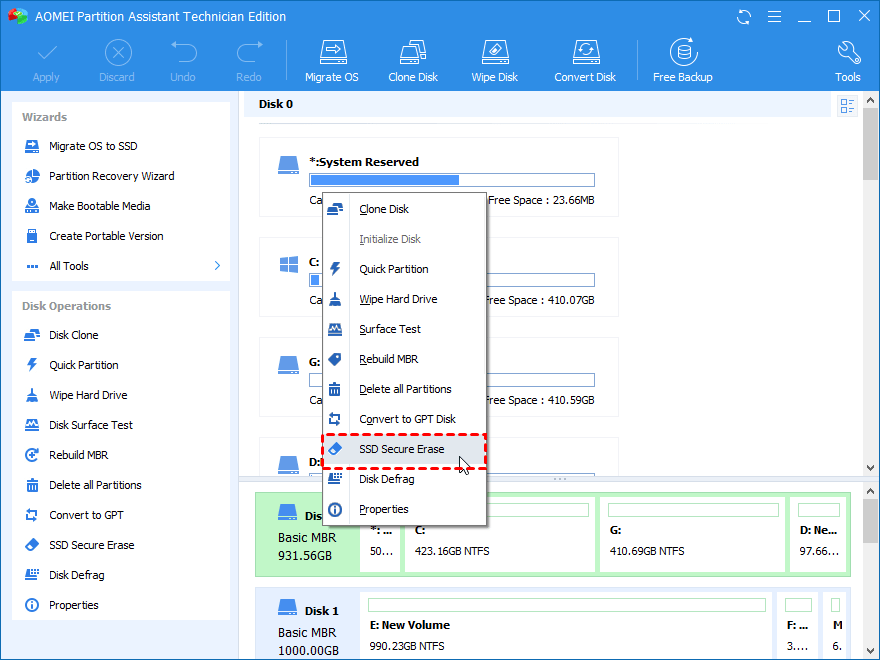Viewport: 880px width, 660px height.
Task: Select Clone Disk in context menu
Action: pos(404,209)
